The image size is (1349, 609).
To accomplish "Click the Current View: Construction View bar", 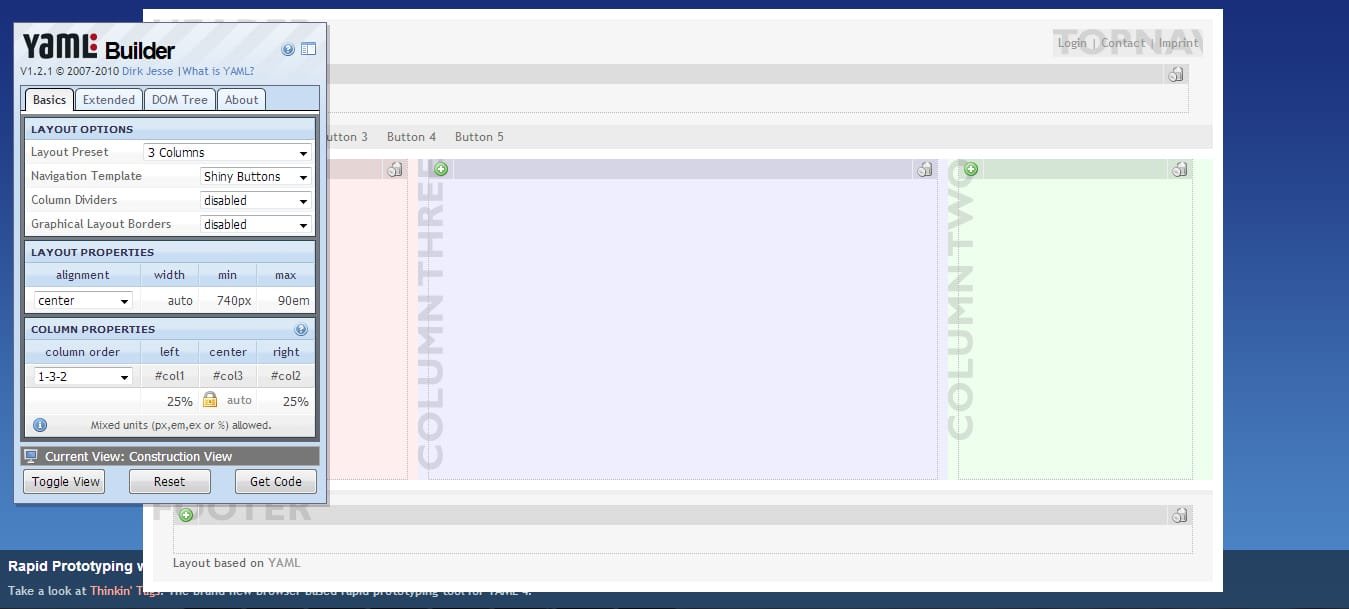I will (170, 456).
